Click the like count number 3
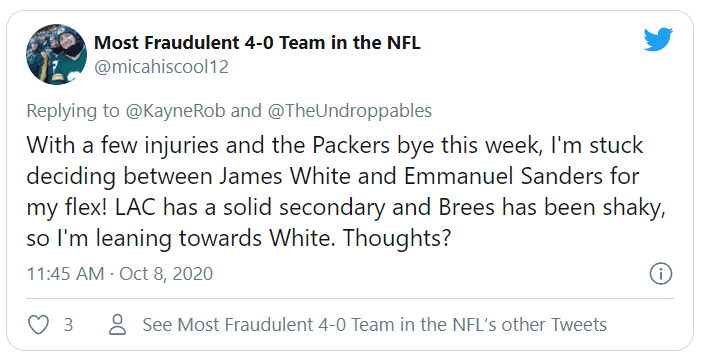Image resolution: width=704 pixels, height=360 pixels. (x=68, y=325)
